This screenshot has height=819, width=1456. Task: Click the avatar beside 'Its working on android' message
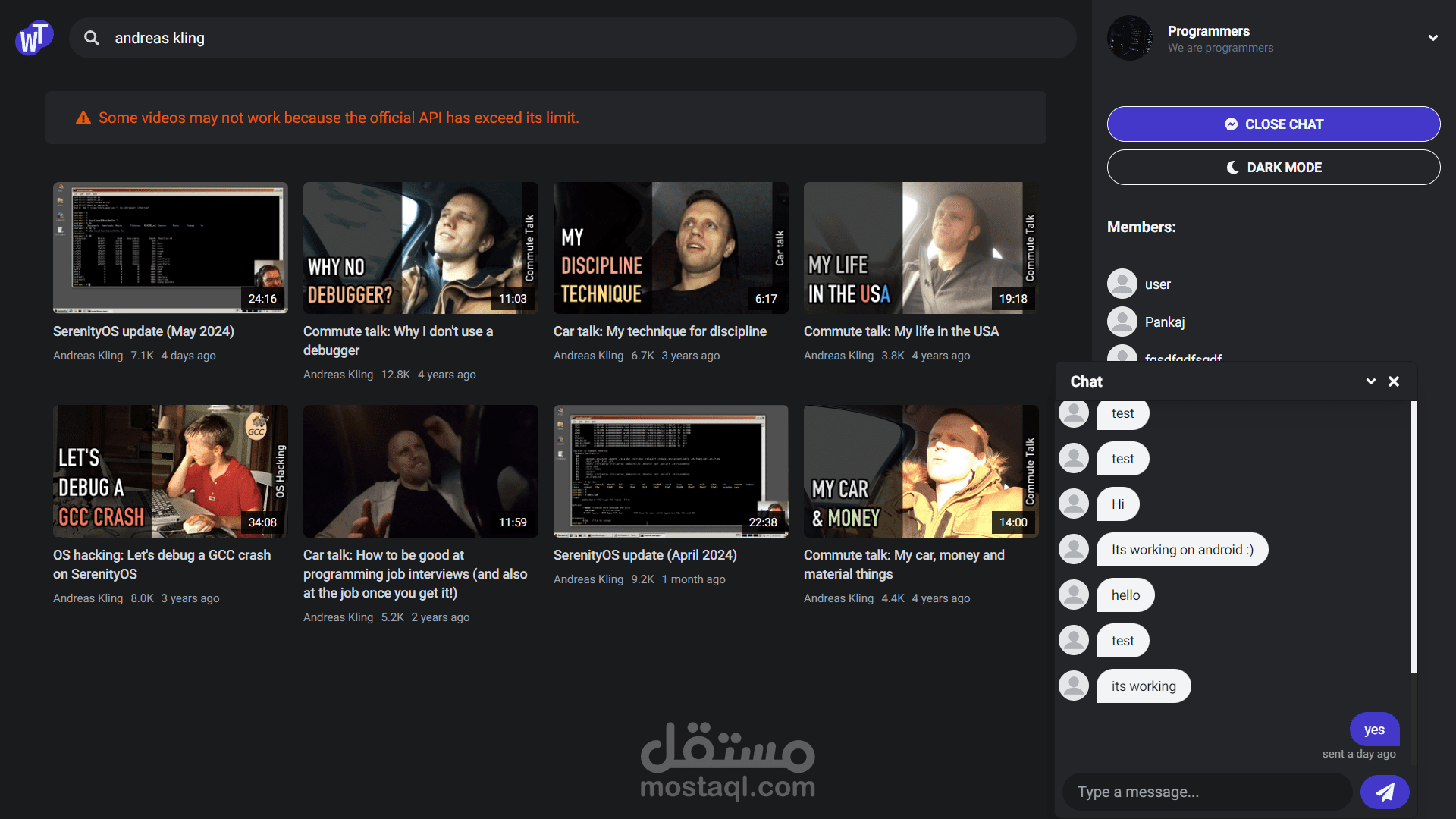[x=1073, y=548]
